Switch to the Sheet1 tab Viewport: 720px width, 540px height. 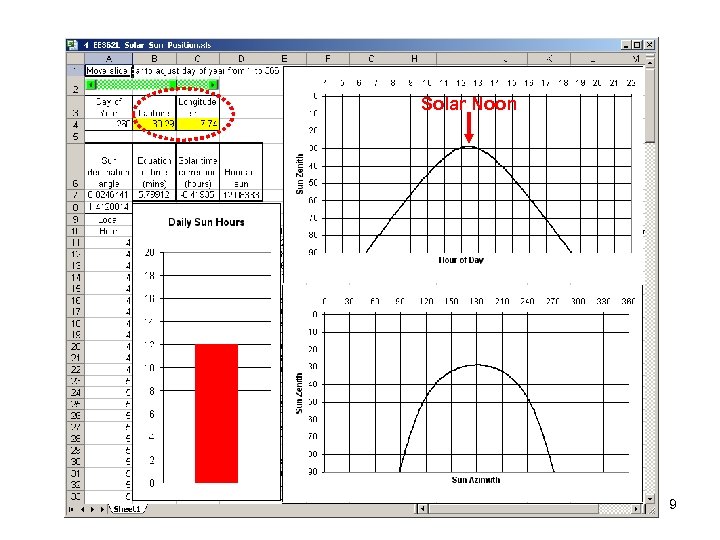[x=127, y=509]
